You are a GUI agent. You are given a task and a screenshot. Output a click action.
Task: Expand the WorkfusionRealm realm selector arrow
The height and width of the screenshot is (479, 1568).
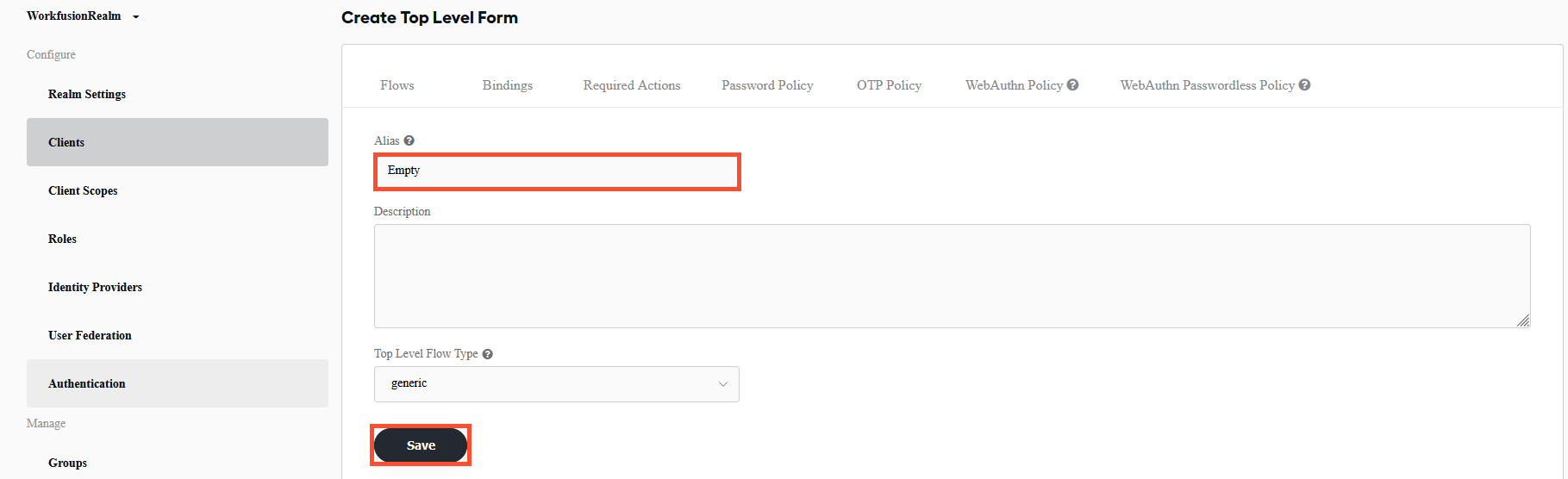136,16
